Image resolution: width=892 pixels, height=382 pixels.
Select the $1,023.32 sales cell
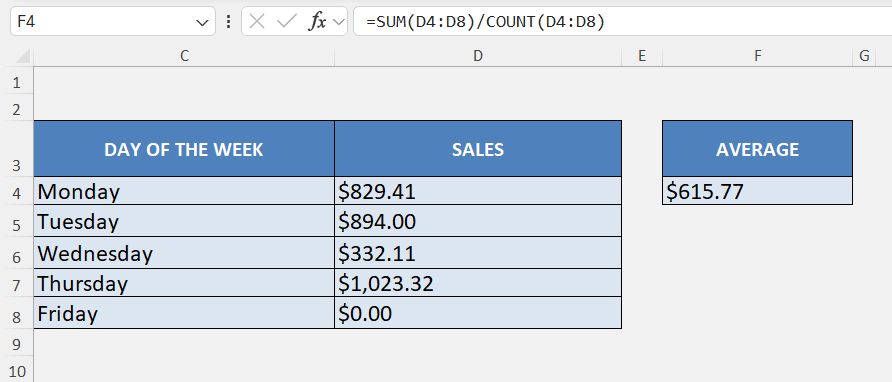[x=478, y=283]
